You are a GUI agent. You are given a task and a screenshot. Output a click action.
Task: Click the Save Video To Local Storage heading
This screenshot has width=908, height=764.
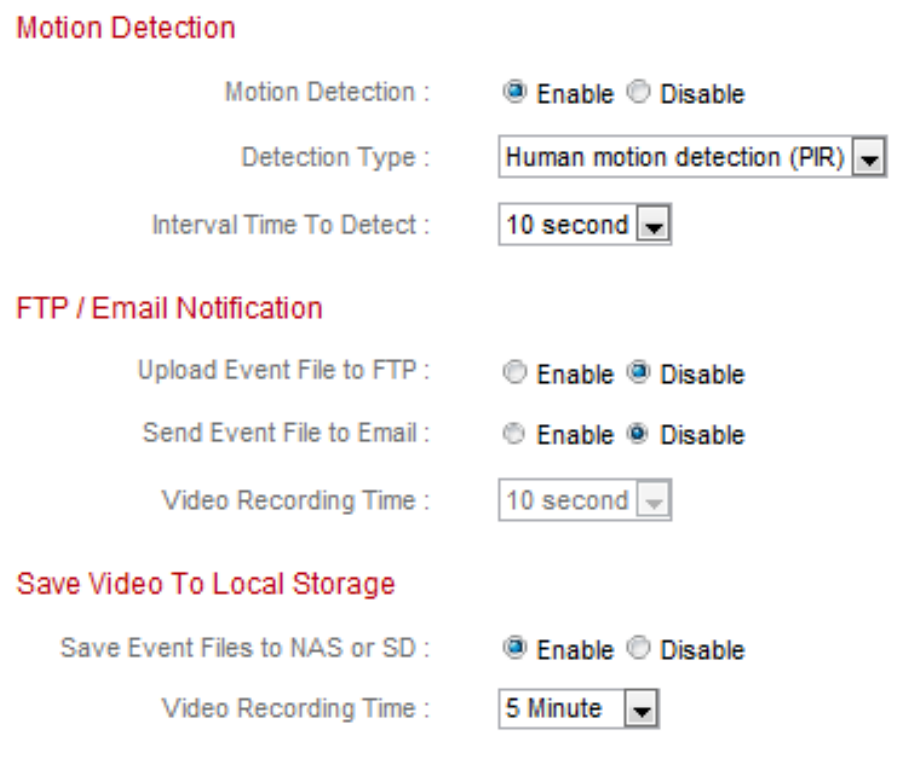click(x=205, y=583)
